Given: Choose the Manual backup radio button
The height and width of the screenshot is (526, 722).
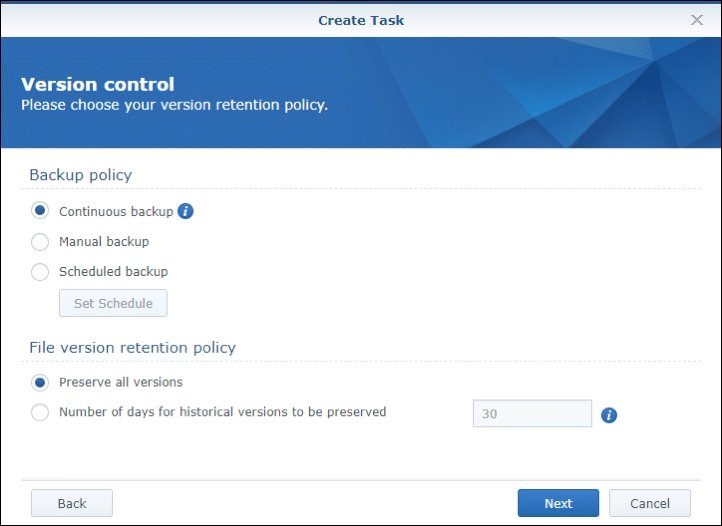Looking at the screenshot, I should pyautogui.click(x=40, y=241).
